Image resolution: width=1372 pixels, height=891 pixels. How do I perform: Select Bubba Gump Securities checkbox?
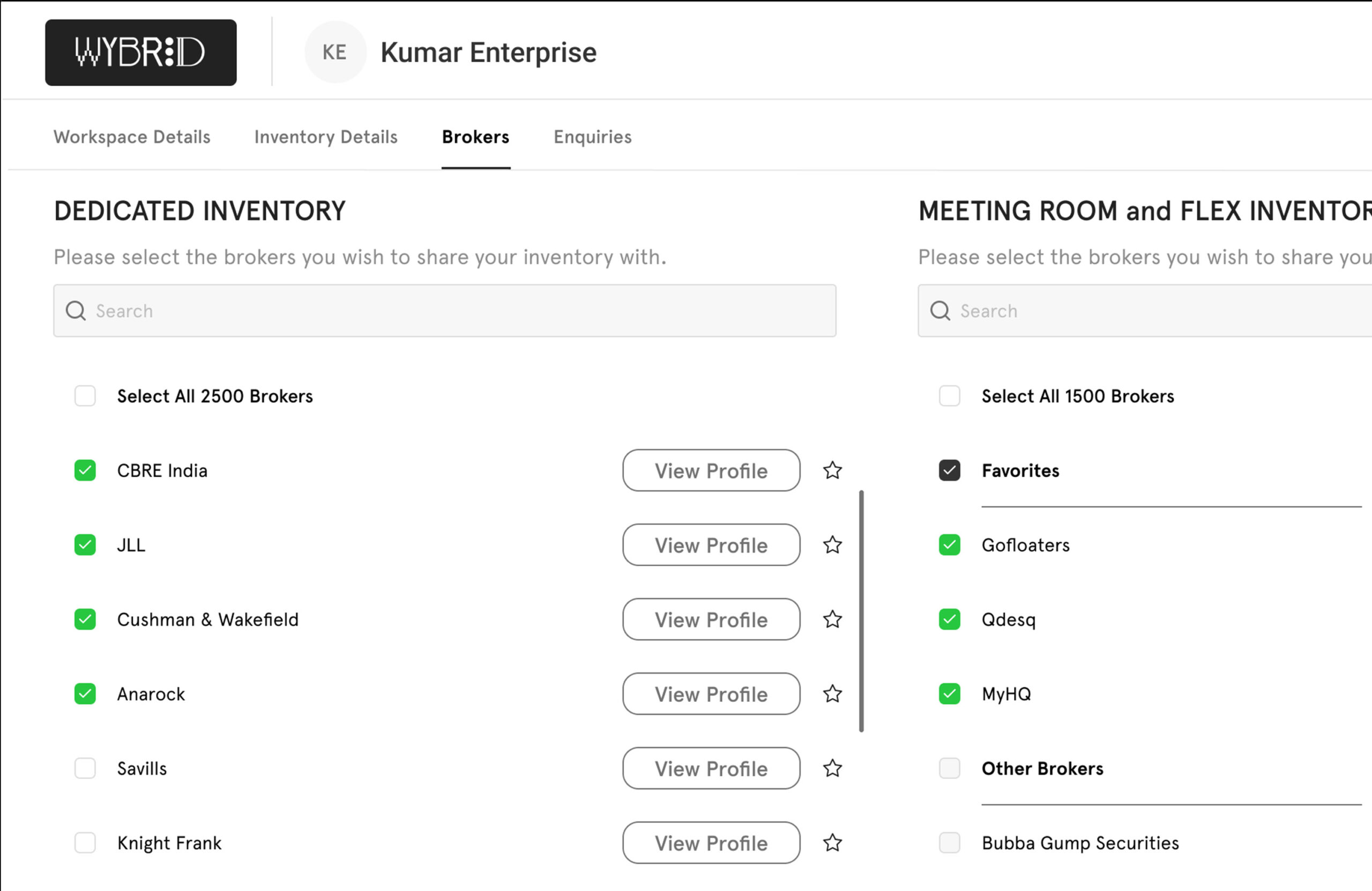point(950,843)
